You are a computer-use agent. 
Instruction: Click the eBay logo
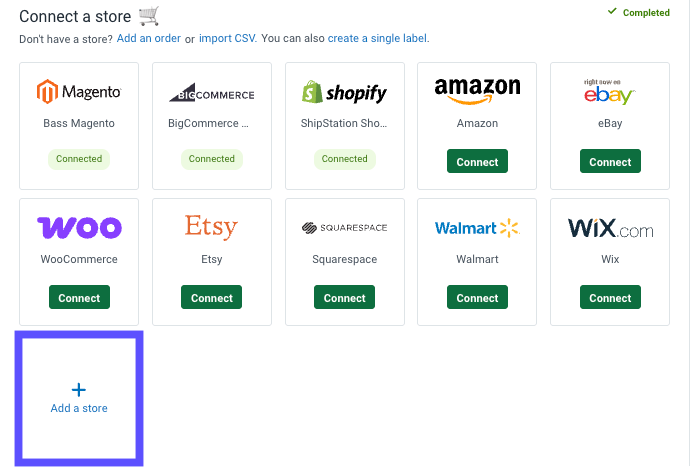[x=610, y=91]
